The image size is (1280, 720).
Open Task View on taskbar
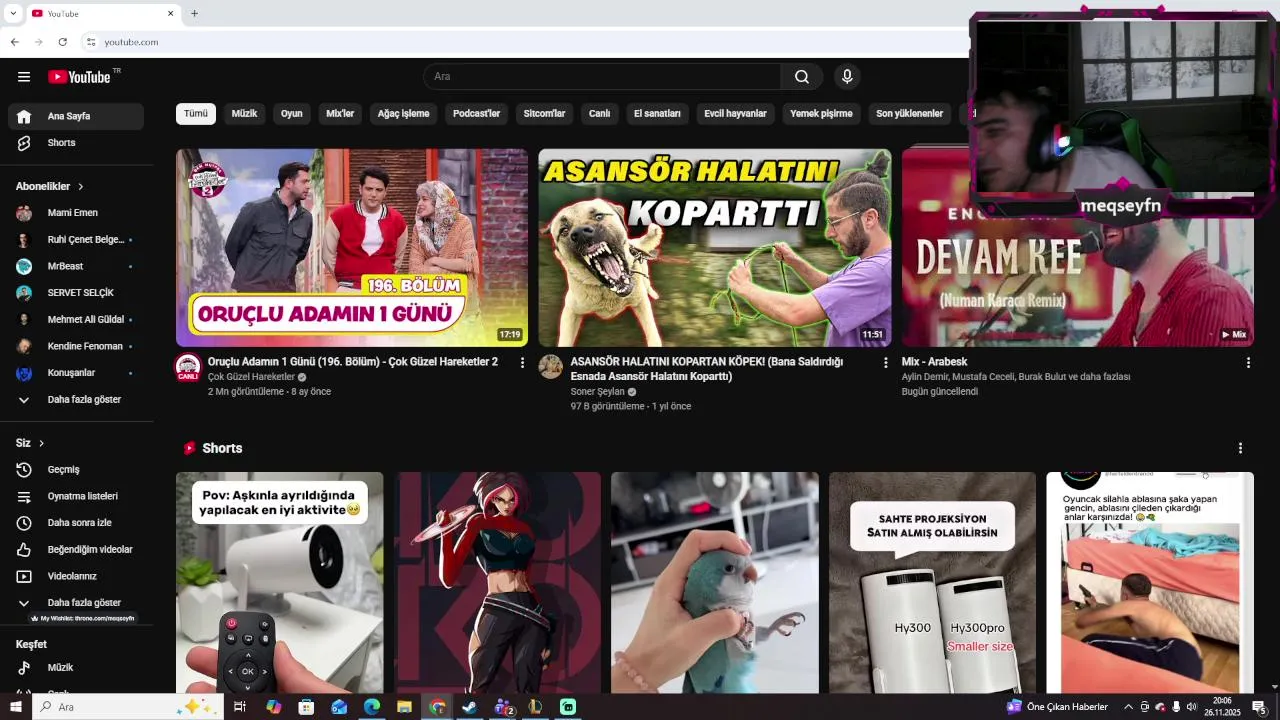coord(240,707)
